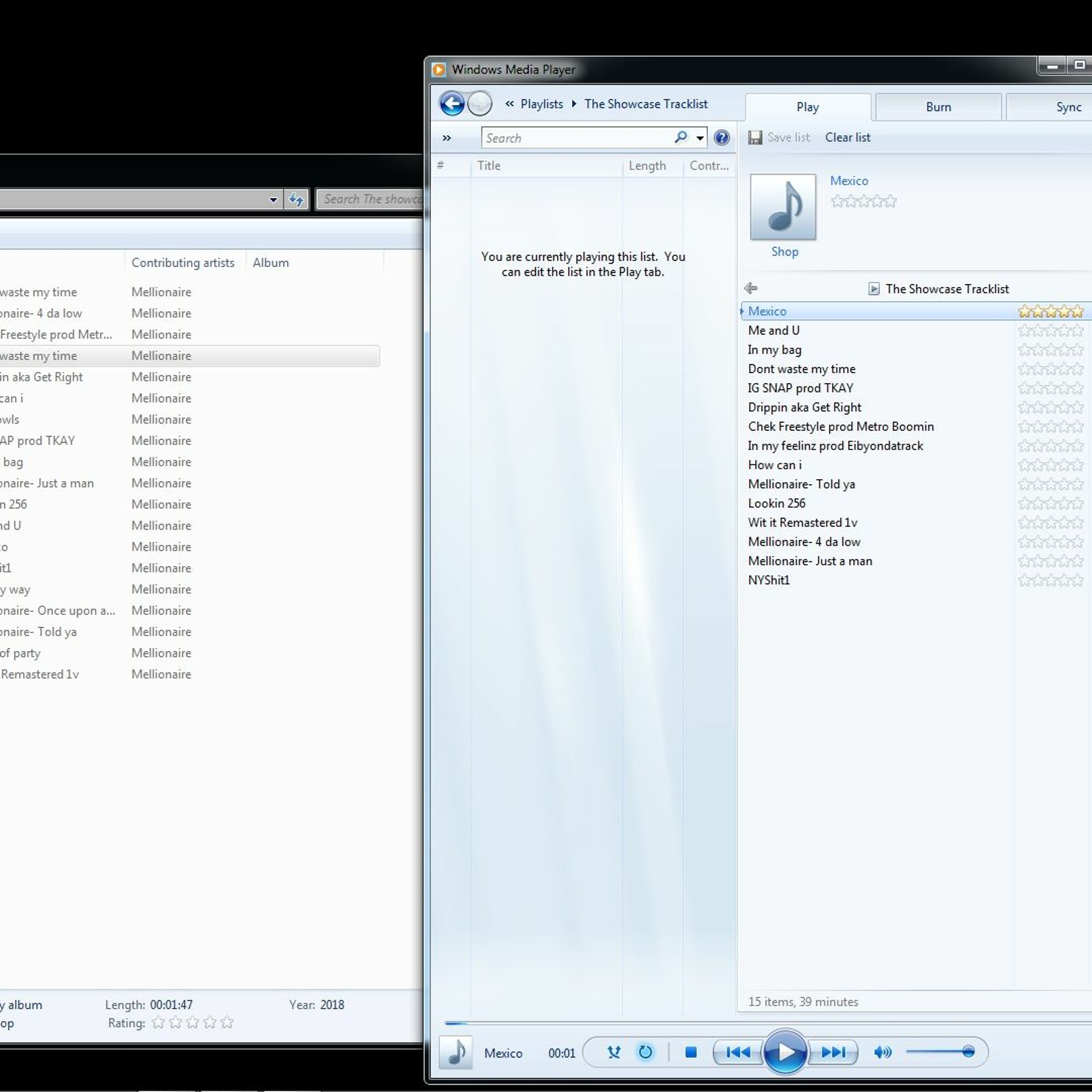Click the Shop link under album art

784,252
